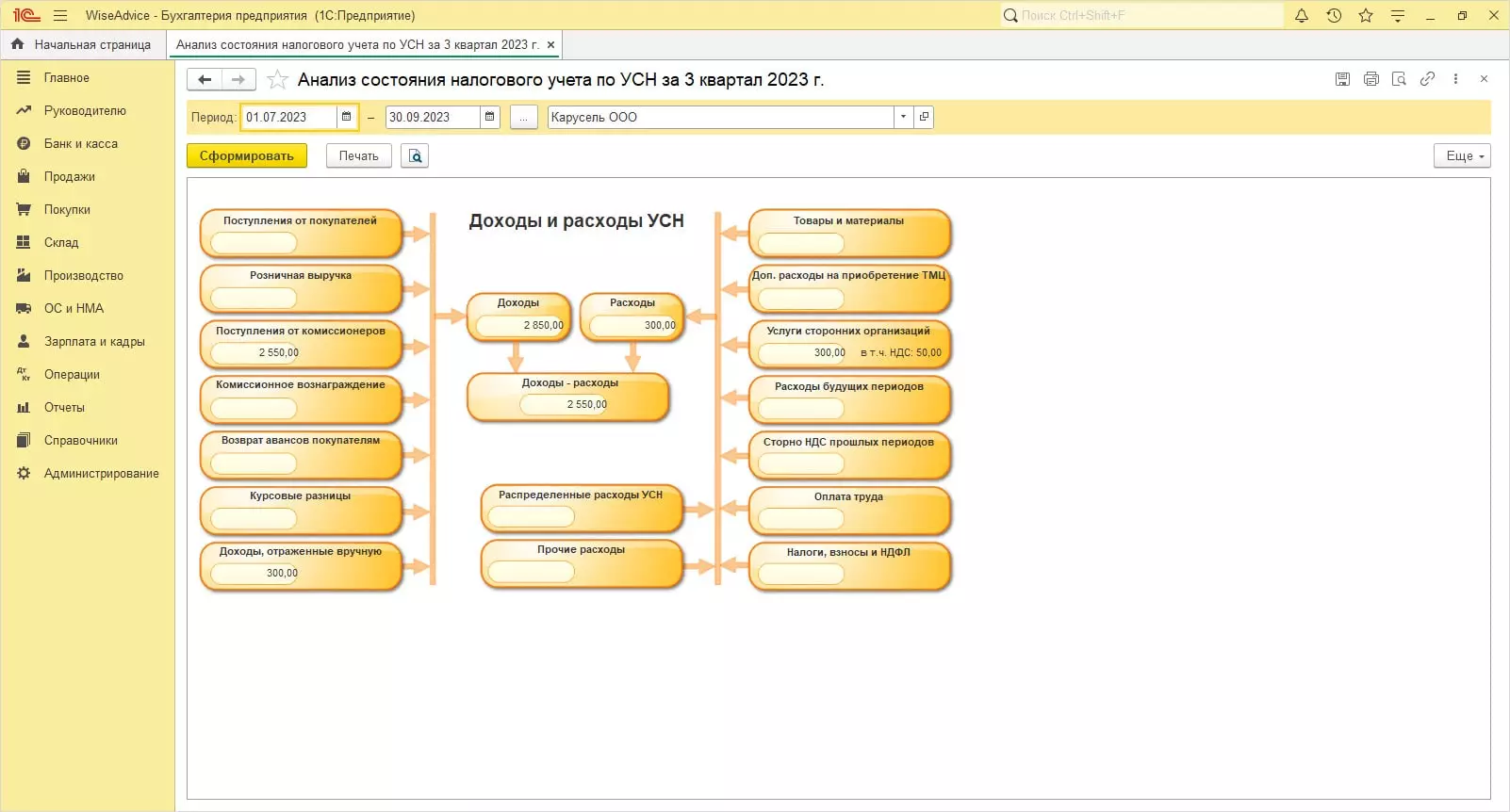The image size is (1510, 812).
Task: Open the Банк и касса section
Action: click(x=81, y=144)
